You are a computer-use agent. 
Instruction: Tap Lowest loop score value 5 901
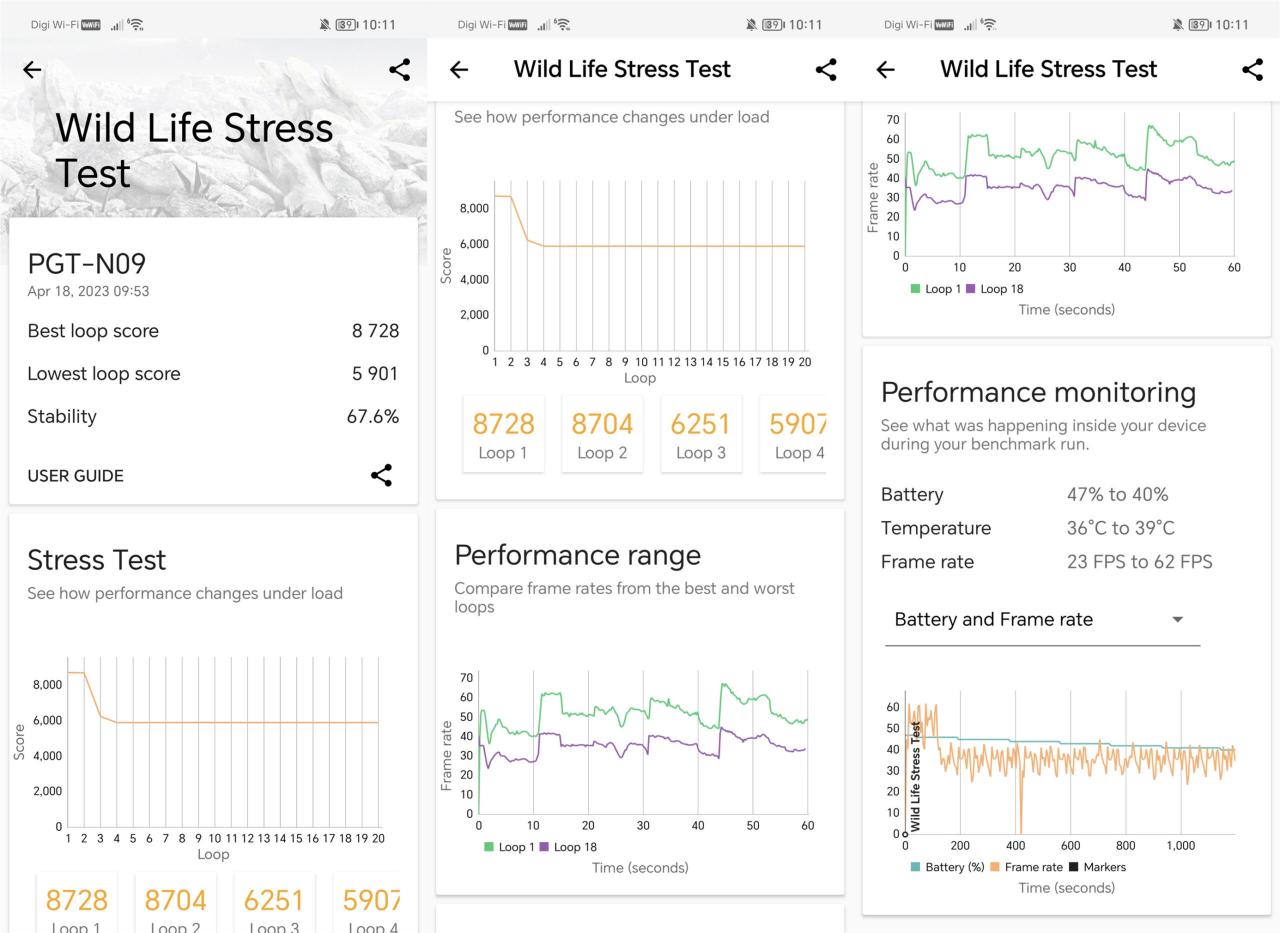click(375, 374)
